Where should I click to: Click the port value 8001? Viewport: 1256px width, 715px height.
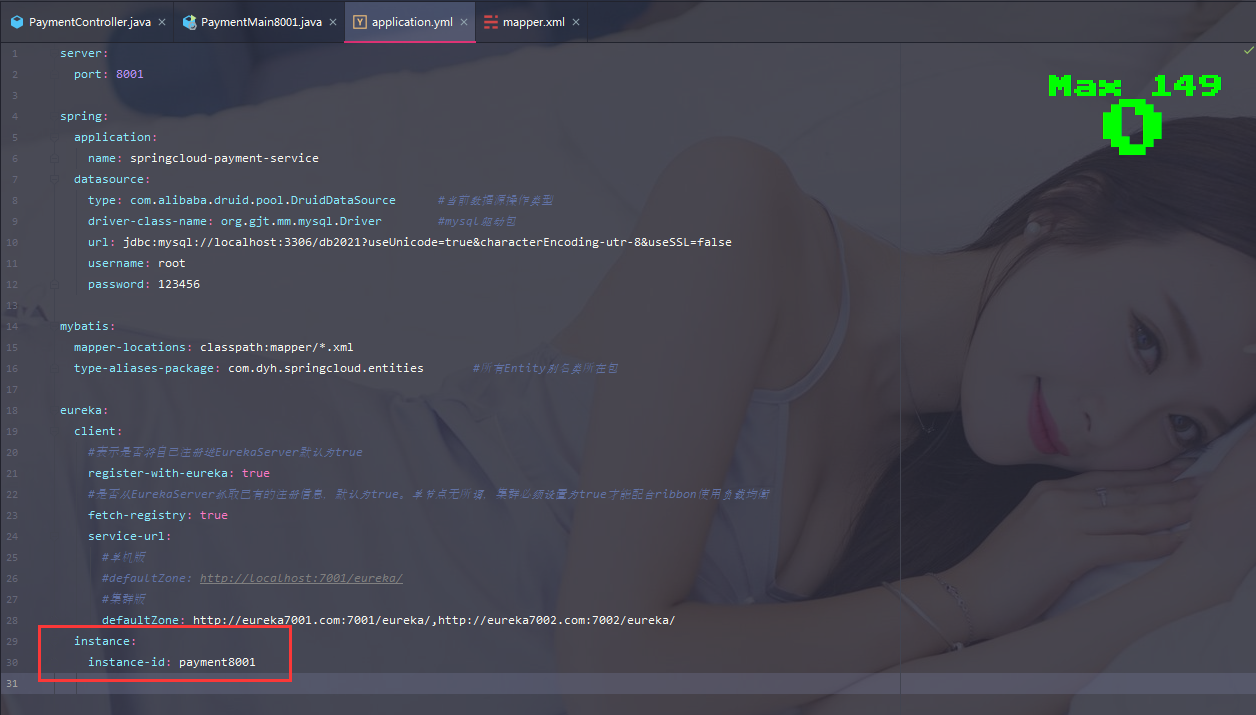tap(129, 73)
